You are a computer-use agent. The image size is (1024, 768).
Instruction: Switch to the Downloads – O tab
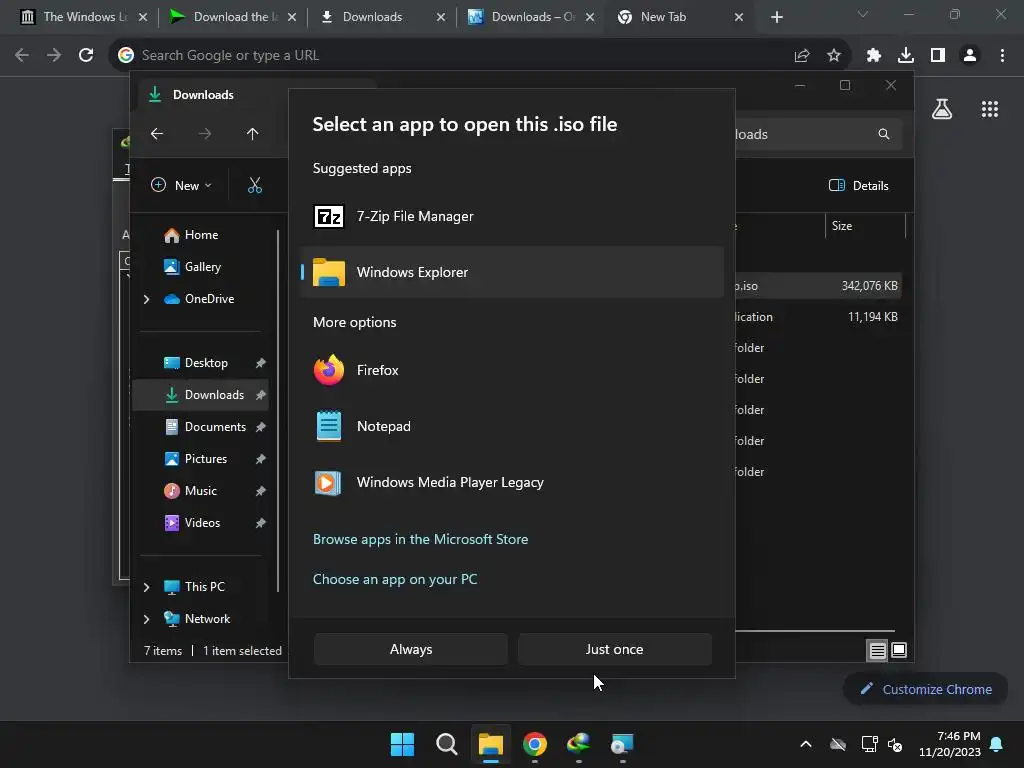530,17
